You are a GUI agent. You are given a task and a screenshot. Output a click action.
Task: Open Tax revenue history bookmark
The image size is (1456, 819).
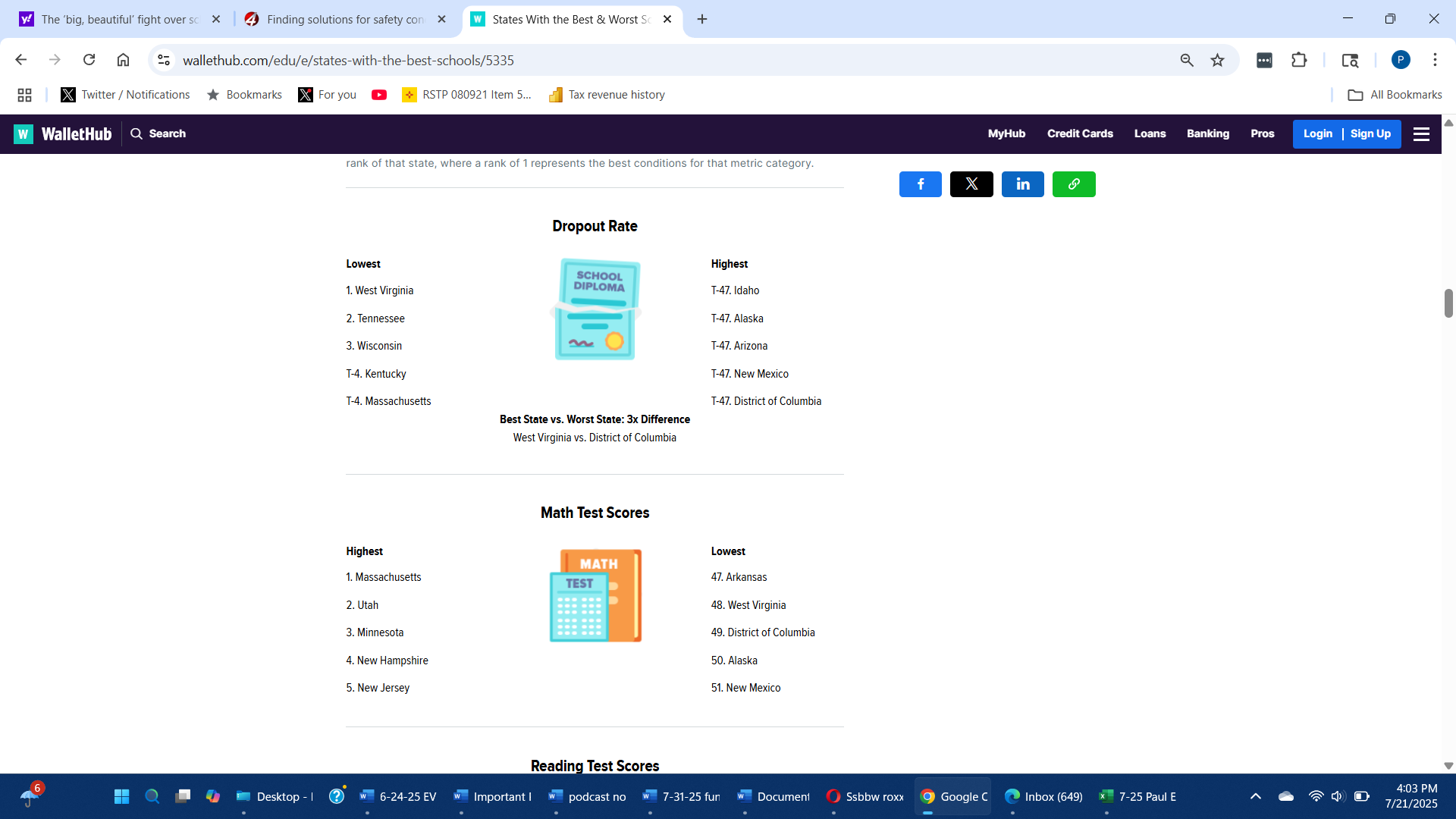(607, 95)
